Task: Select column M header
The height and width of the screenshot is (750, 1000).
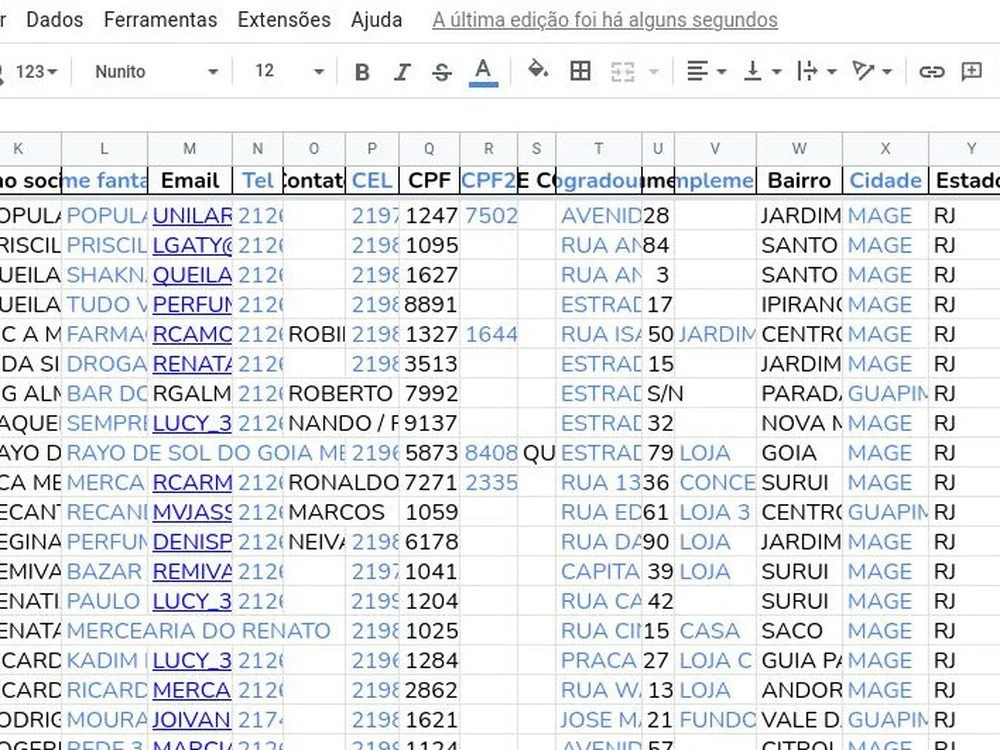Action: pyautogui.click(x=190, y=149)
